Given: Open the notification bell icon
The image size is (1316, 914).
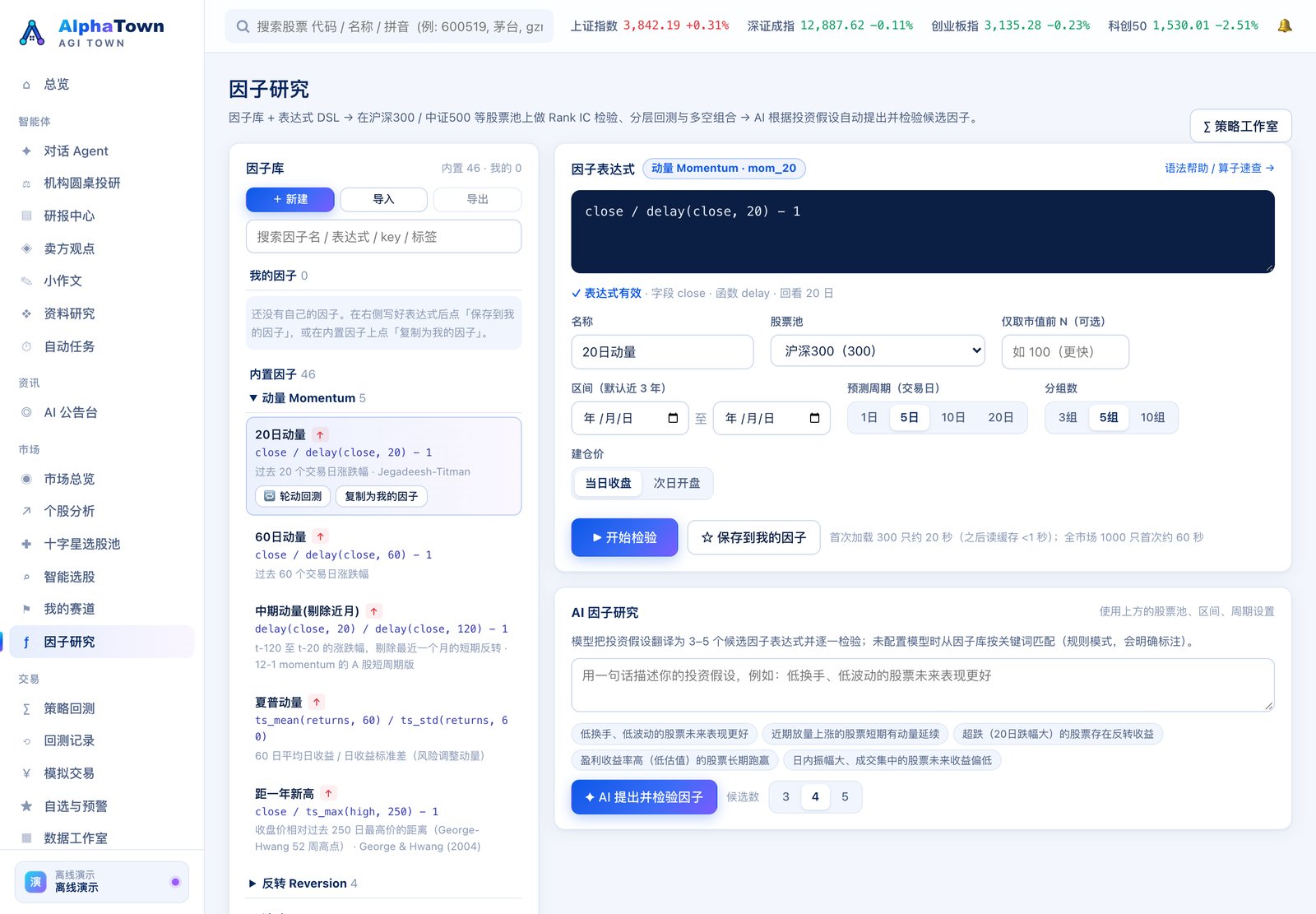Looking at the screenshot, I should [x=1284, y=26].
